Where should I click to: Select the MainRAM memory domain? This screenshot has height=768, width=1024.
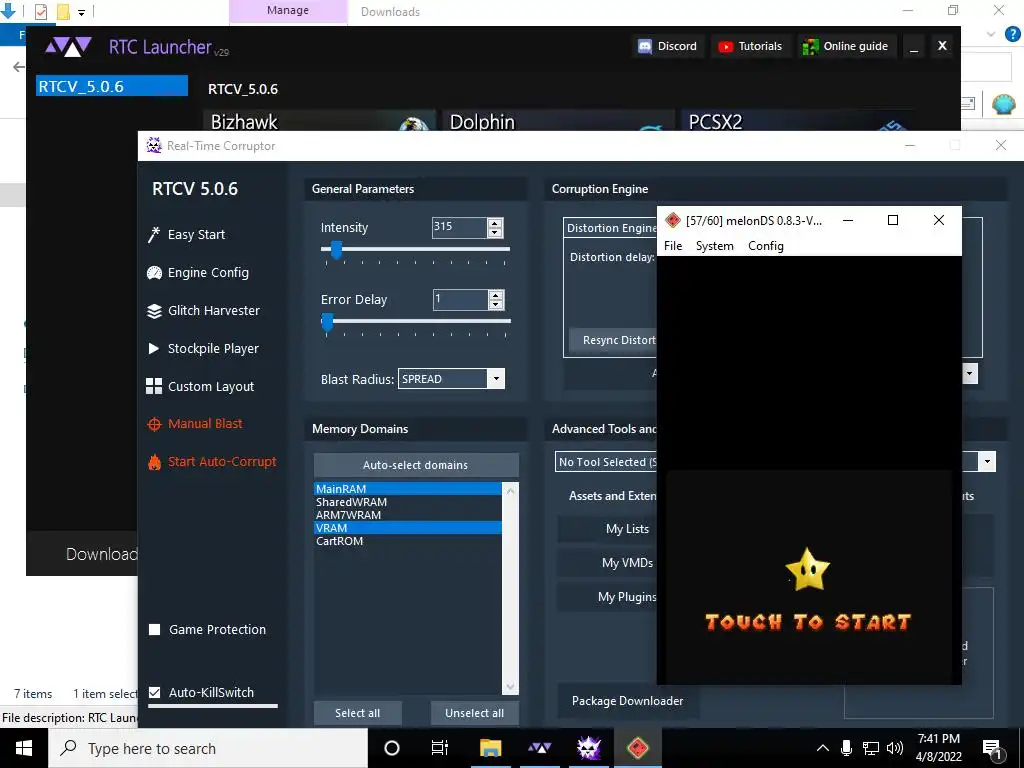pyautogui.click(x=408, y=489)
